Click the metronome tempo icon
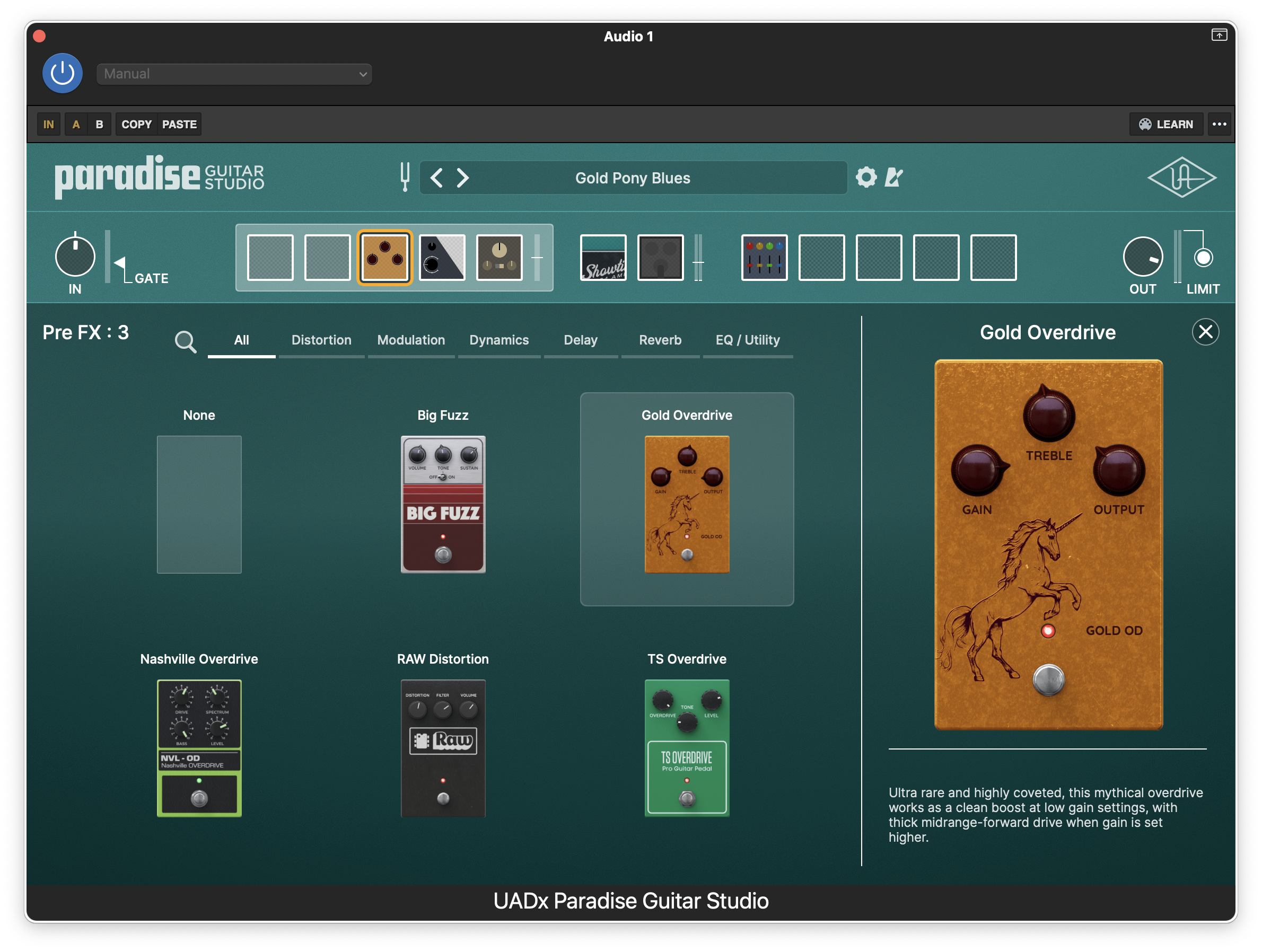The height and width of the screenshot is (952, 1262). [x=893, y=178]
